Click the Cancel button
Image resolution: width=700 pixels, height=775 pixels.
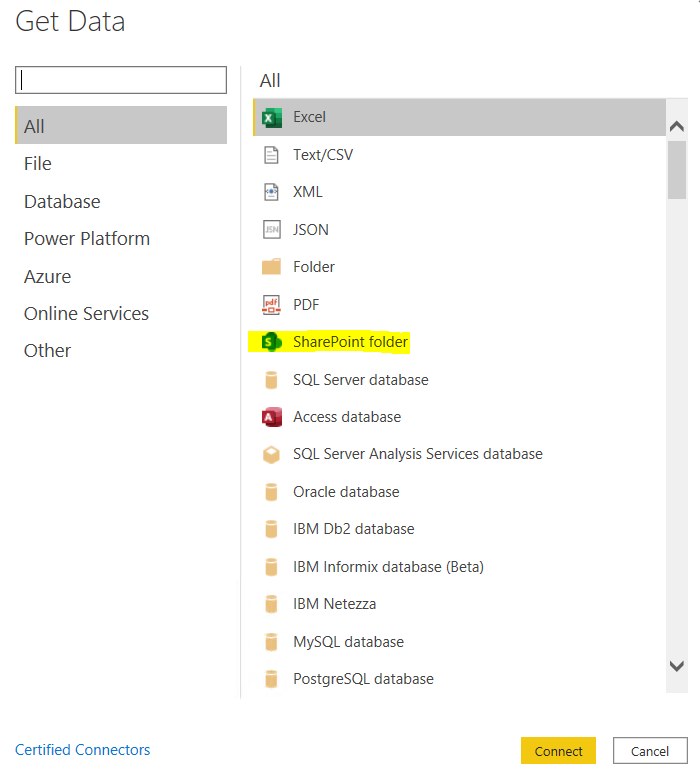coord(650,751)
